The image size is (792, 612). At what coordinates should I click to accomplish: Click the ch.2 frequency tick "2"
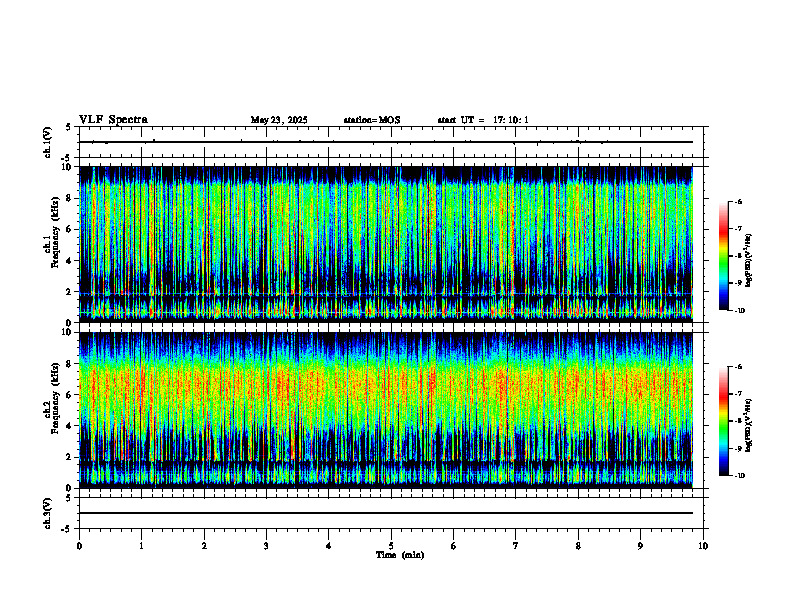(x=69, y=457)
